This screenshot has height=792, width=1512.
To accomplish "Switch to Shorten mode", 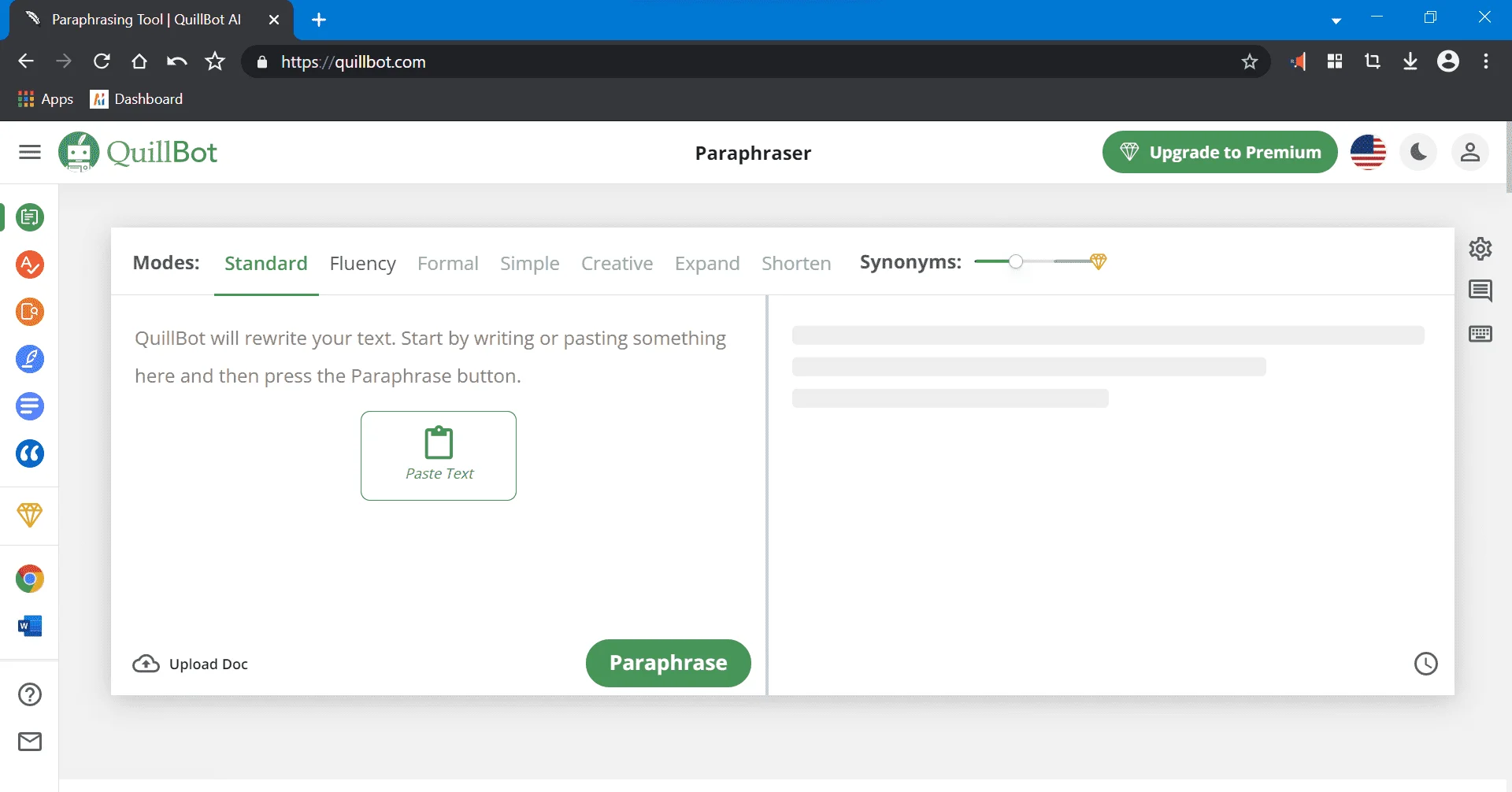I will pyautogui.click(x=796, y=263).
